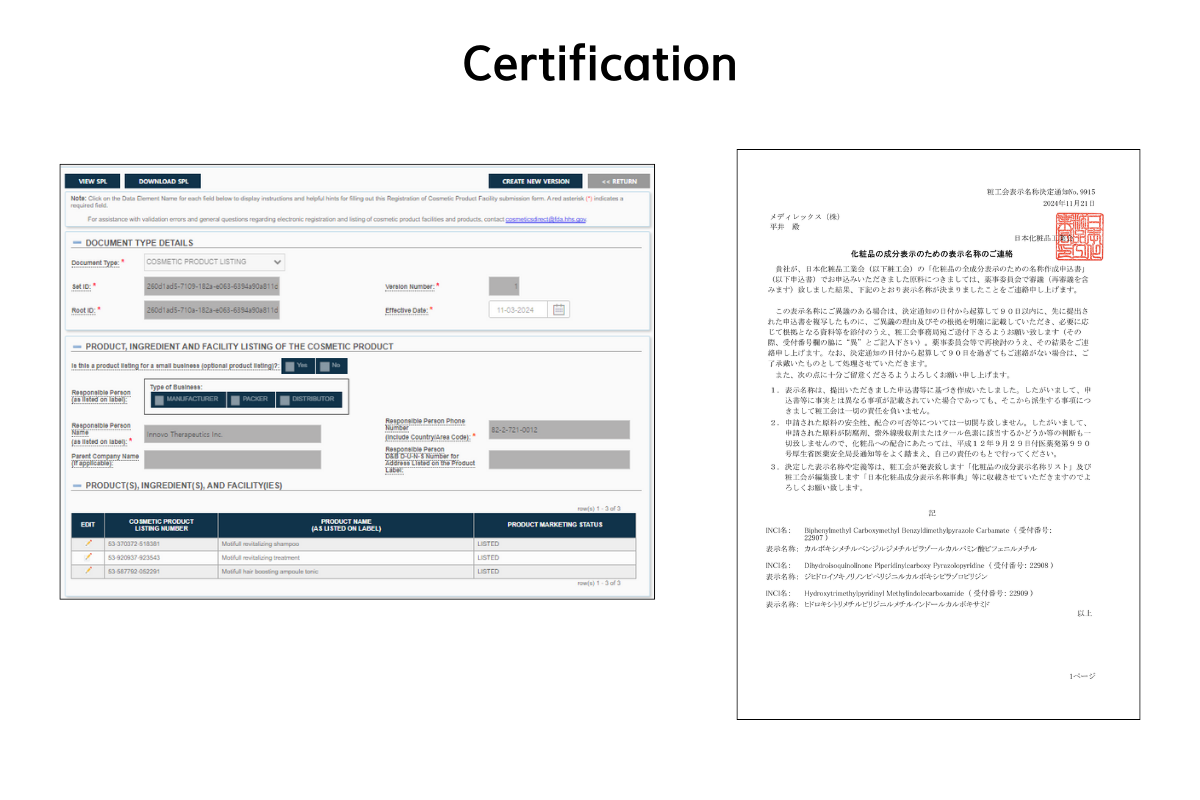
Task: Click the VIEW SPL button
Action: [x=92, y=181]
